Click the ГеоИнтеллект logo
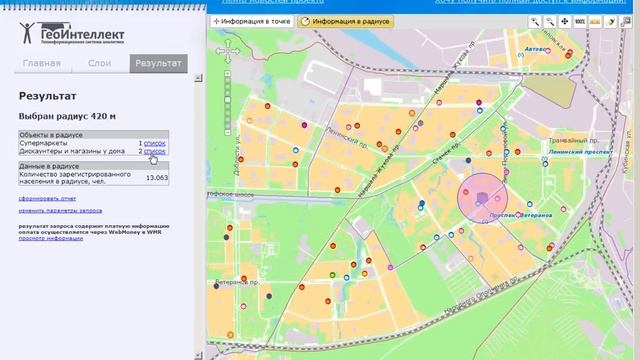This screenshot has width=640, height=360. pos(72,33)
